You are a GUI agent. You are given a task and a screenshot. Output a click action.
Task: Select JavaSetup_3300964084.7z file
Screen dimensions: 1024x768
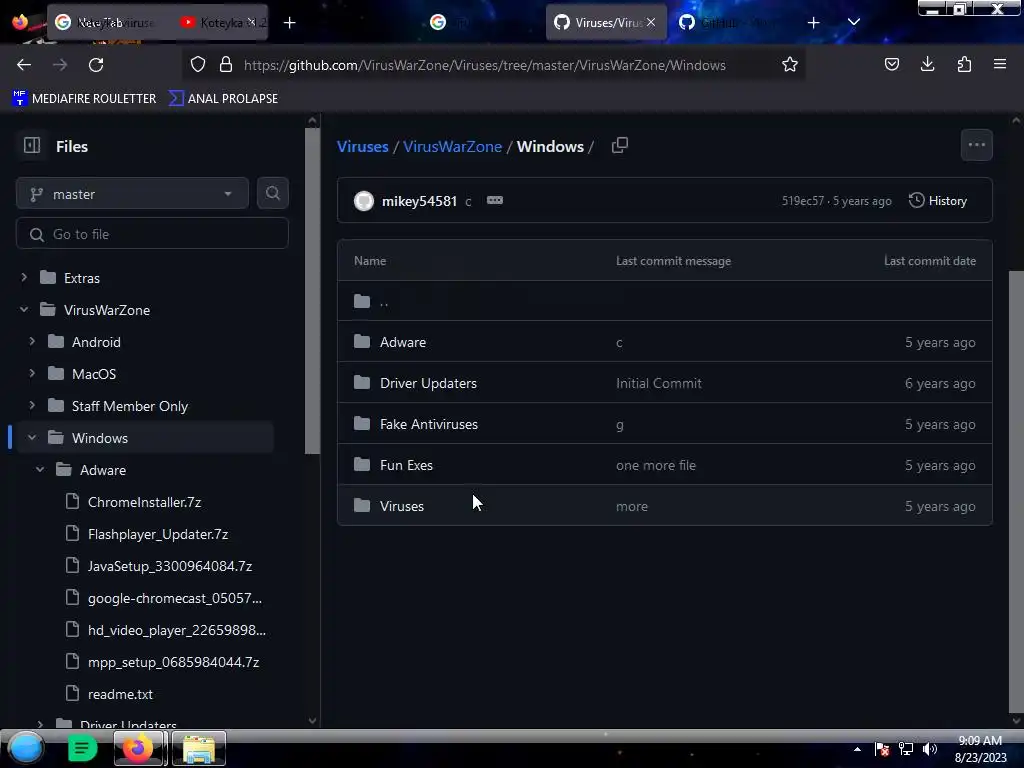pyautogui.click(x=170, y=566)
